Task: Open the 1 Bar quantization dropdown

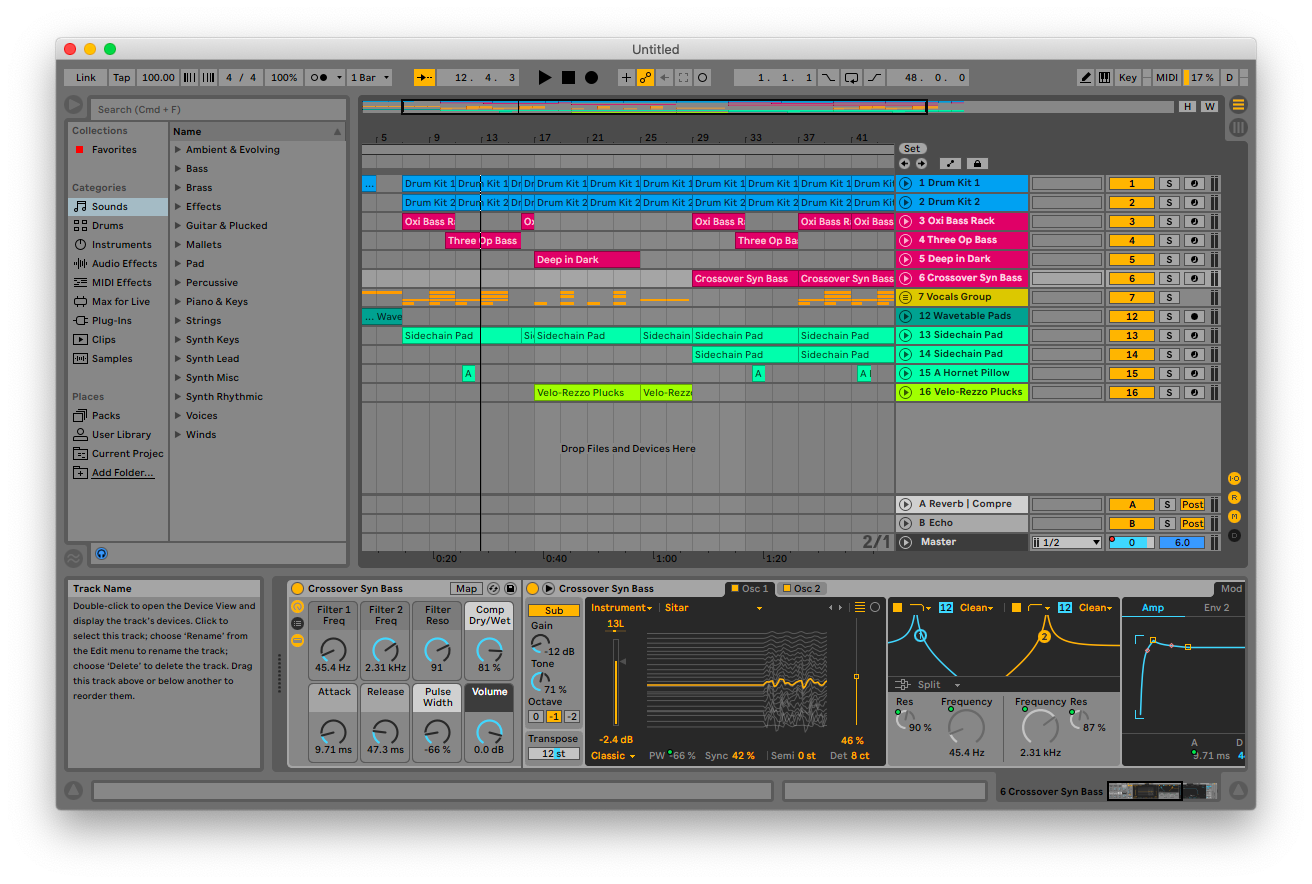Action: pyautogui.click(x=371, y=77)
